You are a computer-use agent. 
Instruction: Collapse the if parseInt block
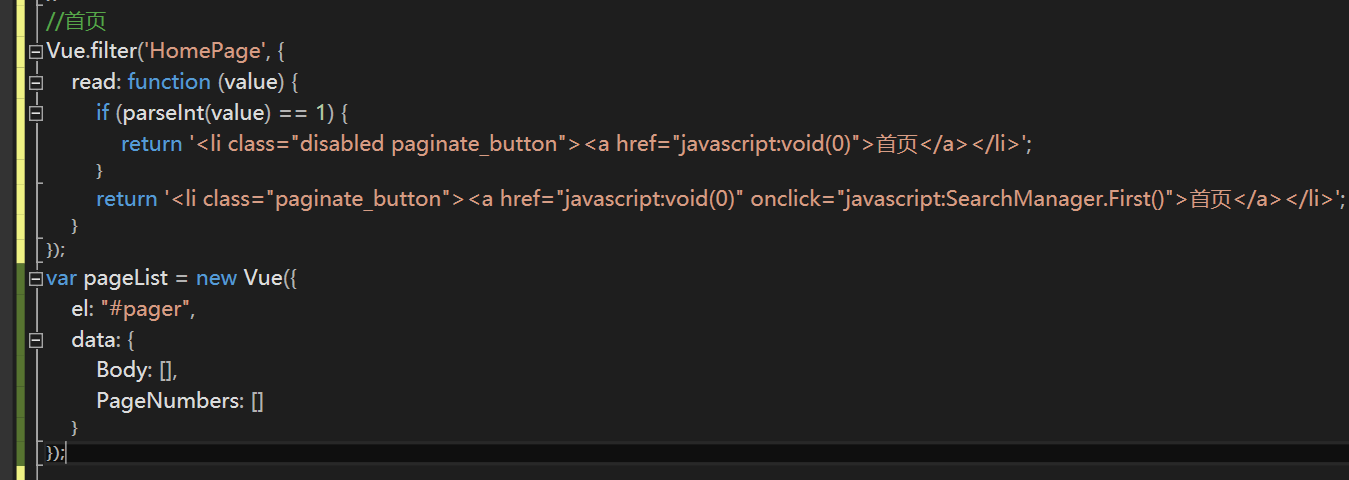37,113
